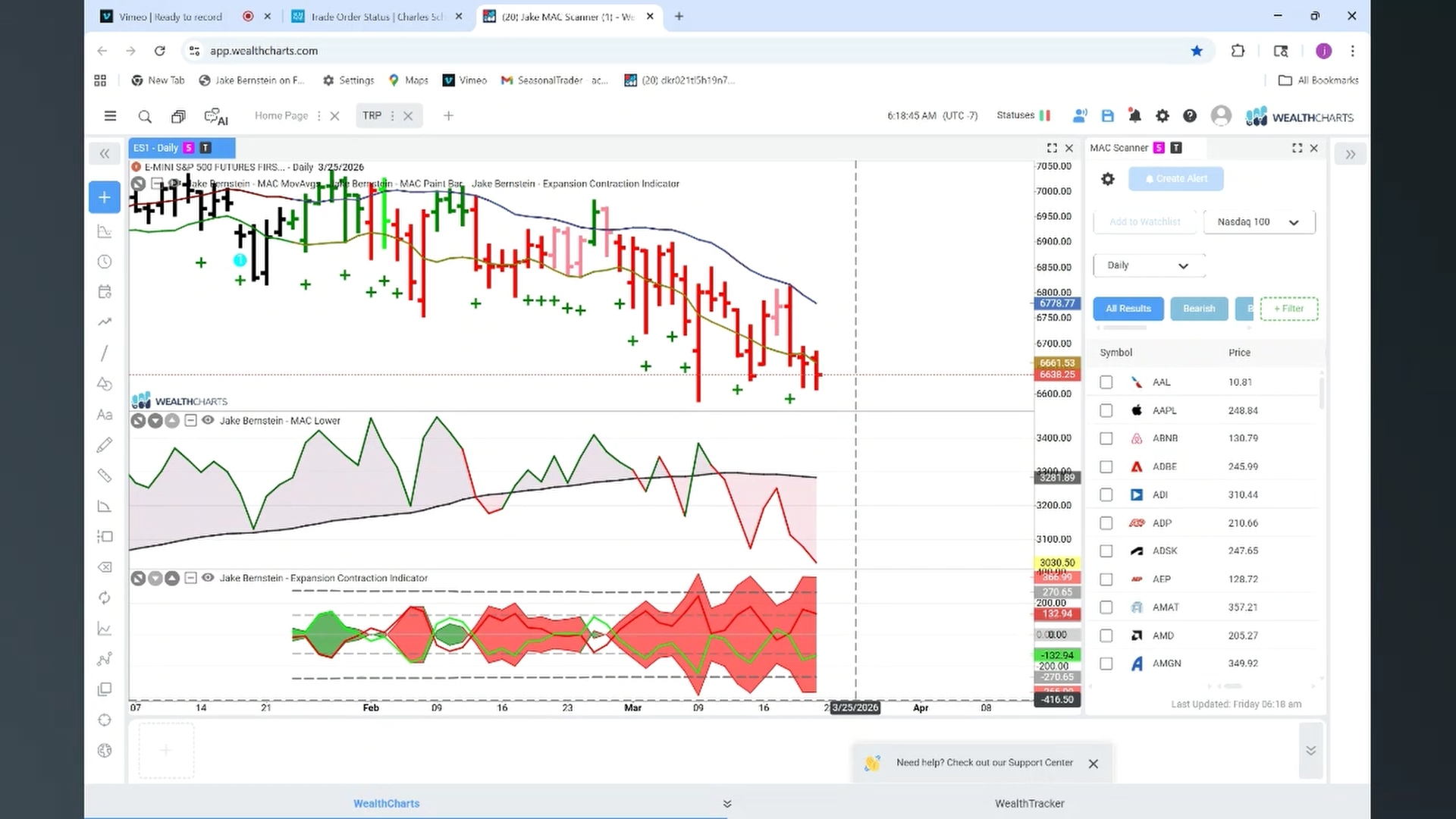Check the AAPL row checkbox
Screen dimensions: 1456x819
tap(1106, 410)
